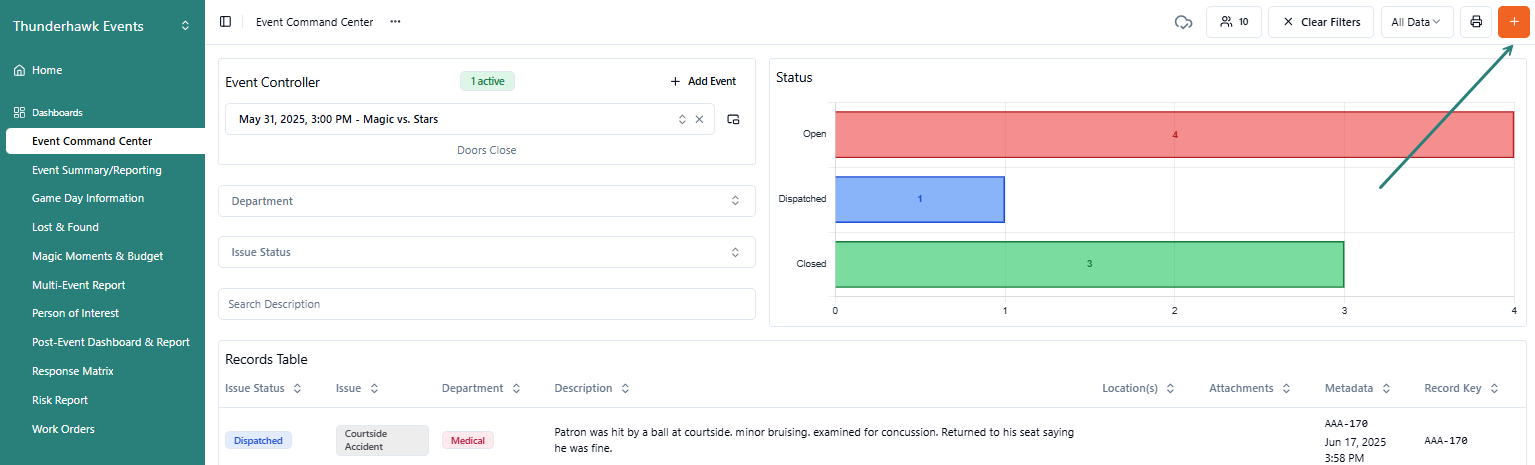Open Lost & Found dashboard
The height and width of the screenshot is (465, 1535).
[65, 227]
